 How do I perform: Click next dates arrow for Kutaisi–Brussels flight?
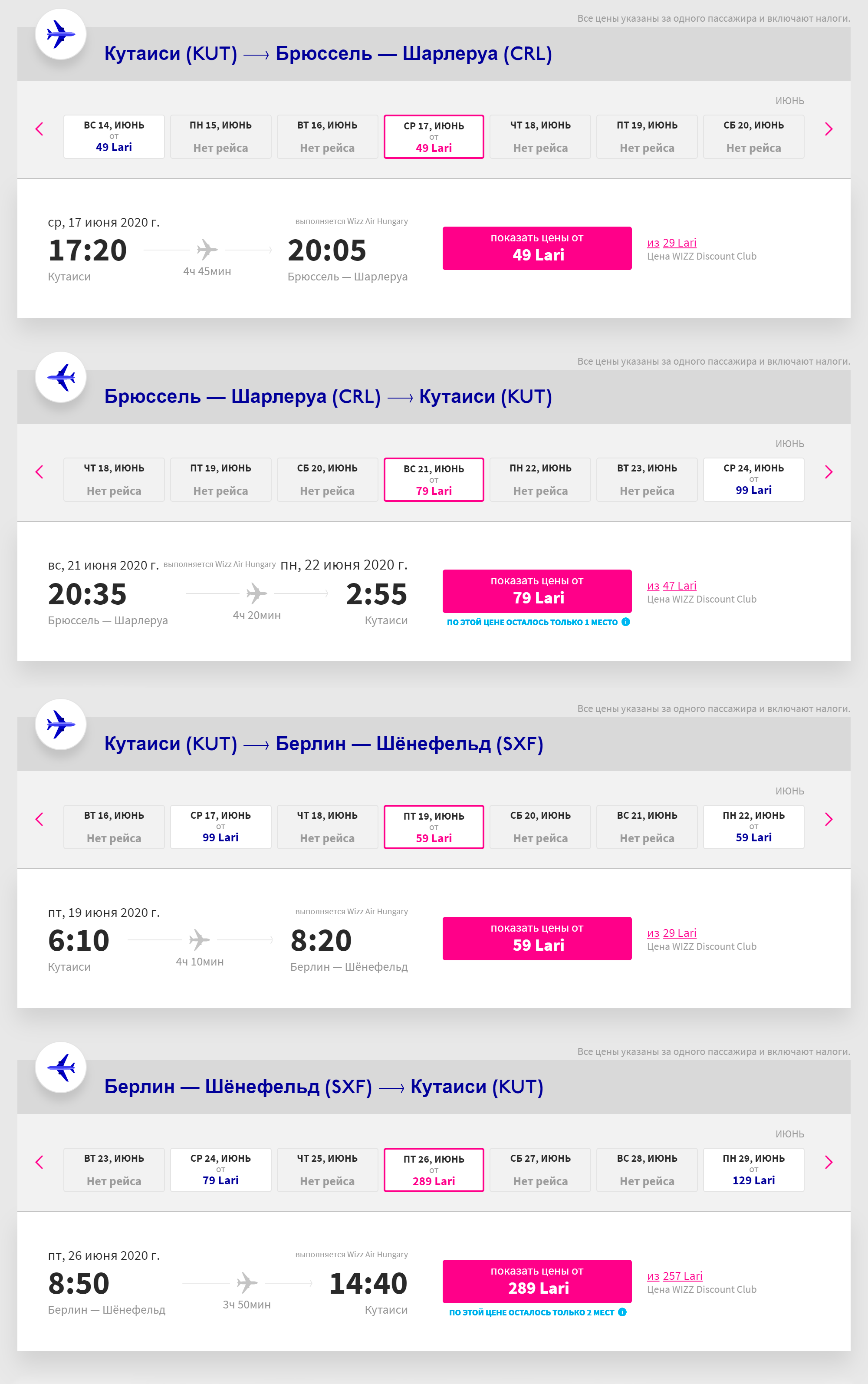(829, 129)
